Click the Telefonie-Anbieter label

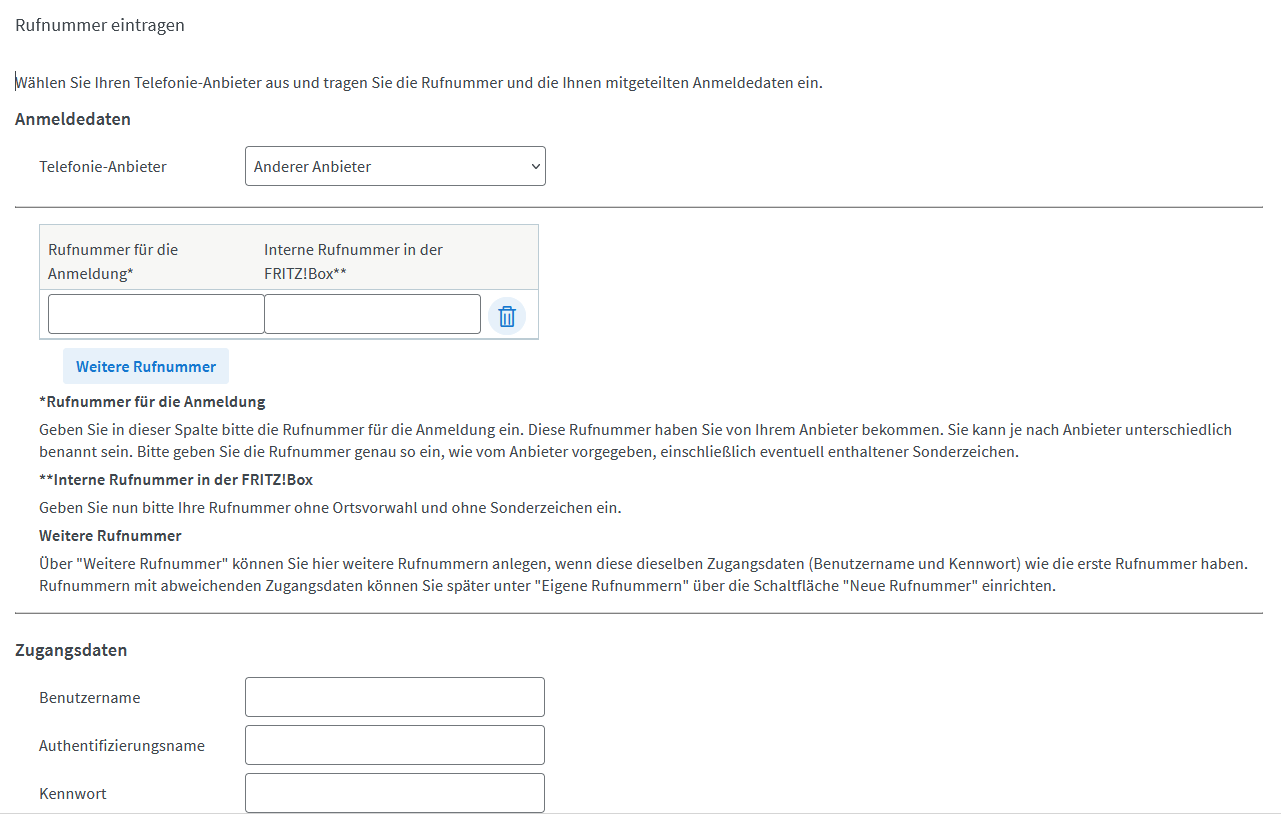point(103,167)
